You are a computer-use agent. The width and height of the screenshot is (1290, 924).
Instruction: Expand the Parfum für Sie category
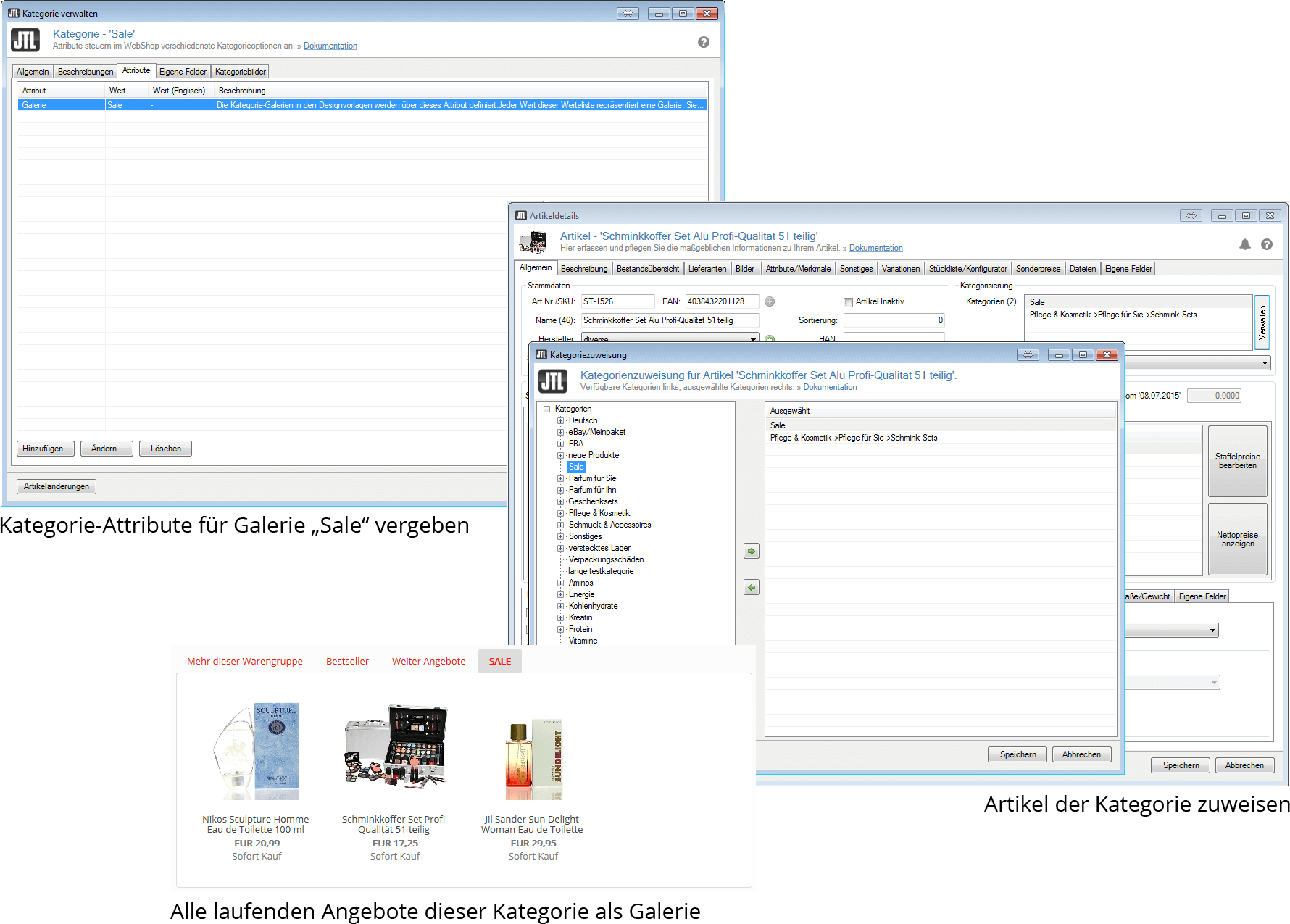pyautogui.click(x=560, y=478)
